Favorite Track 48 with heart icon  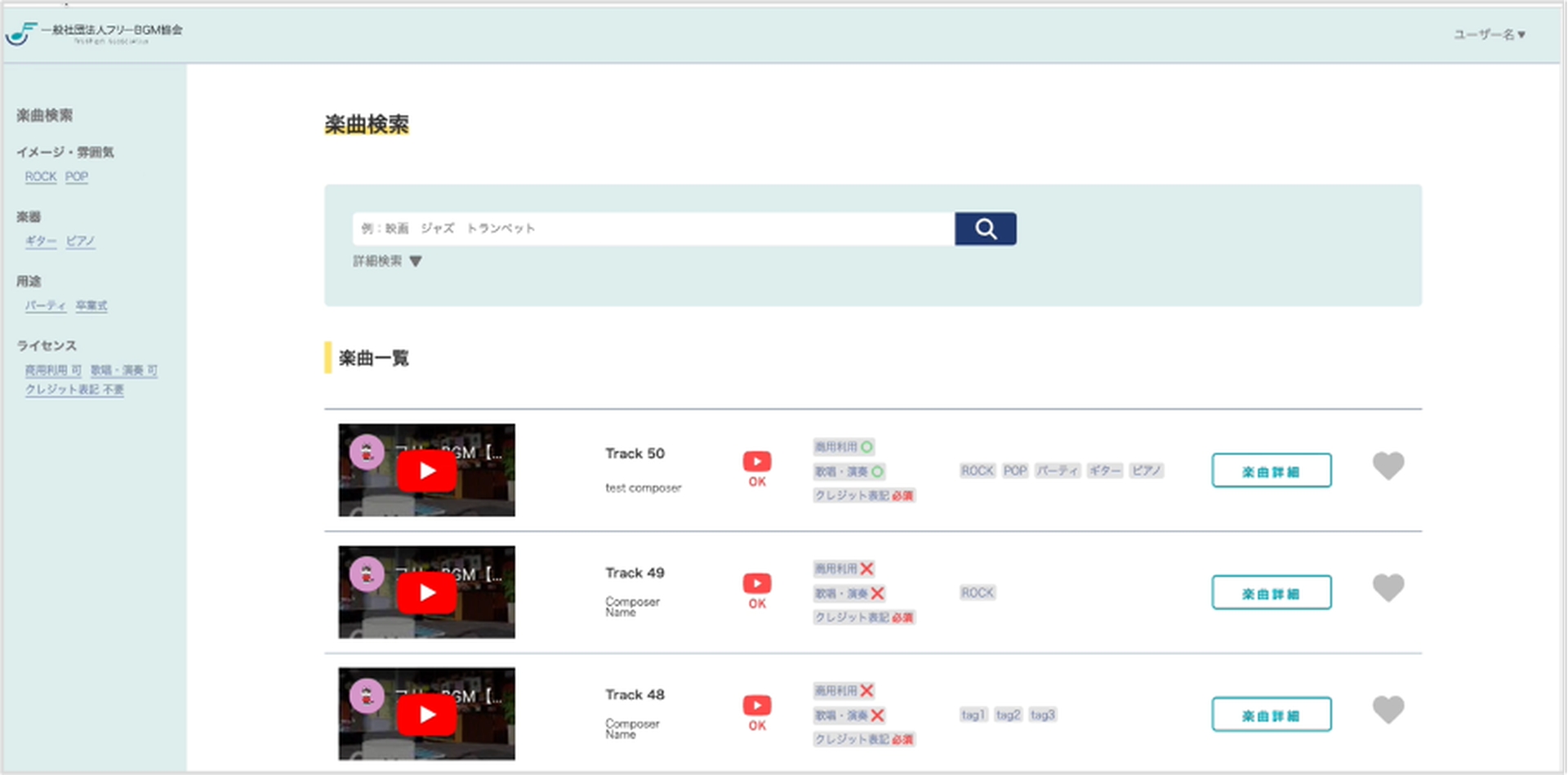coord(1388,709)
